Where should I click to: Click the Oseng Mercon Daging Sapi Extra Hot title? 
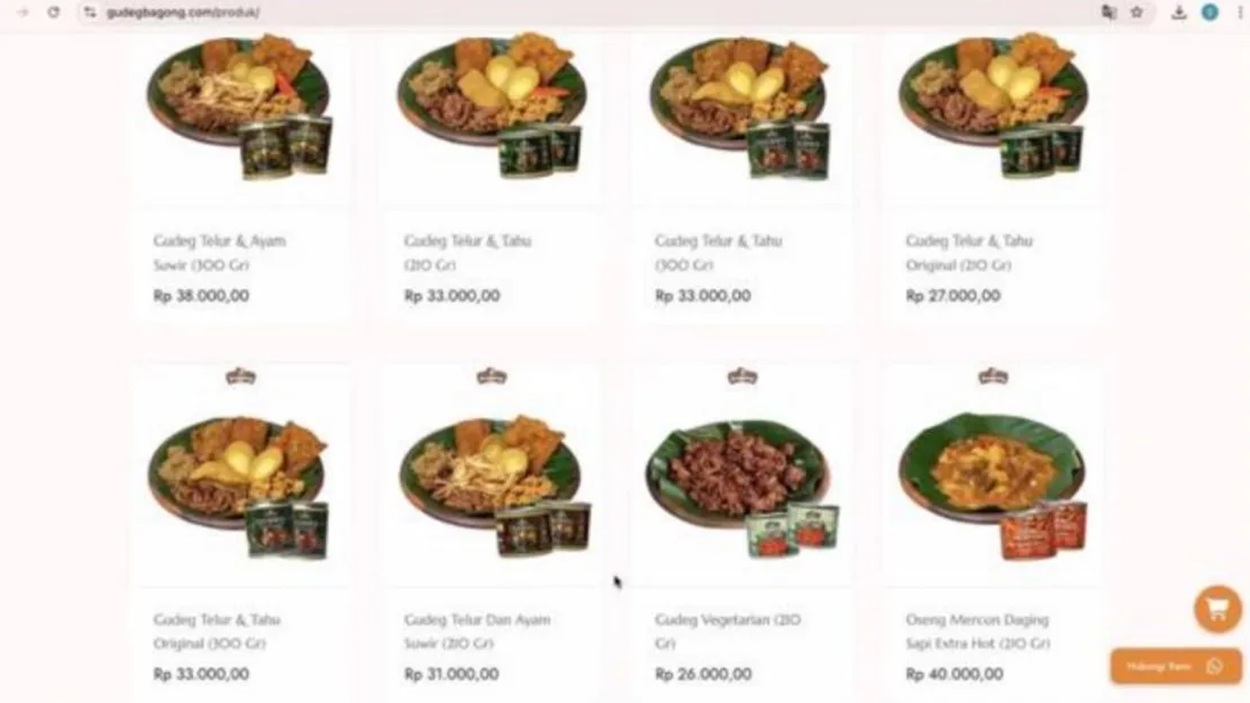click(978, 631)
